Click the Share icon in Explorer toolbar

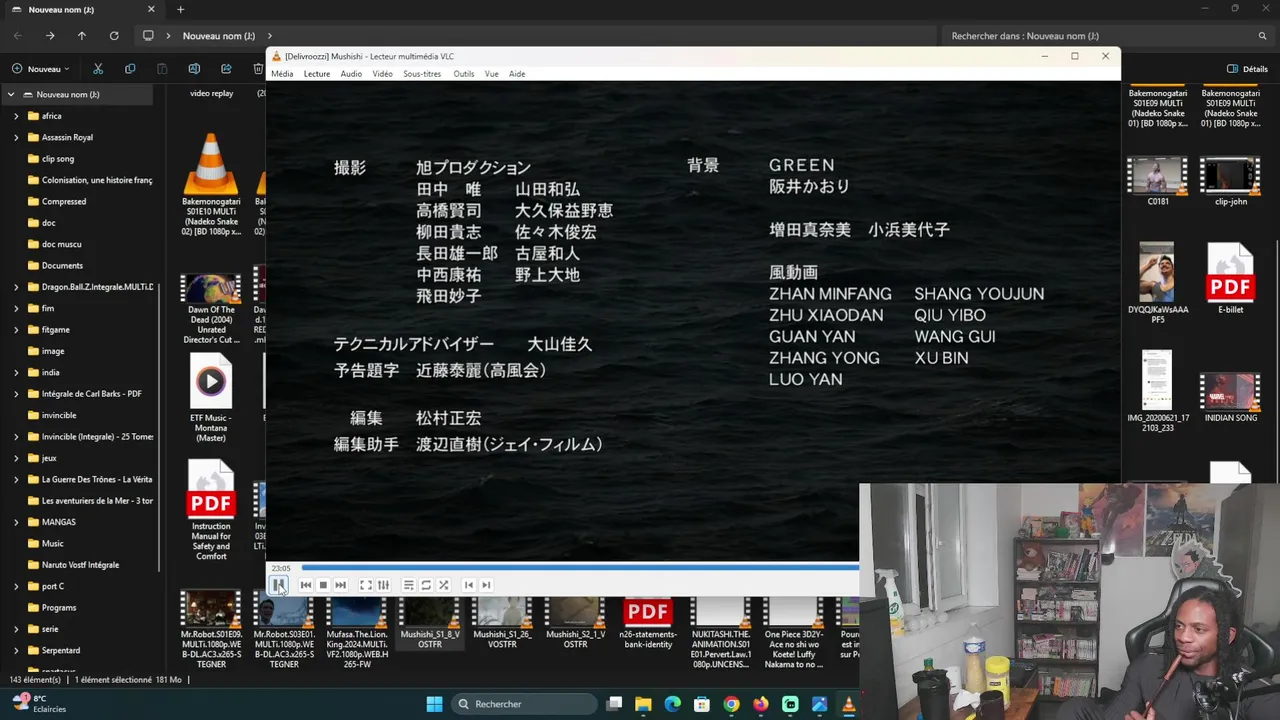pos(226,69)
